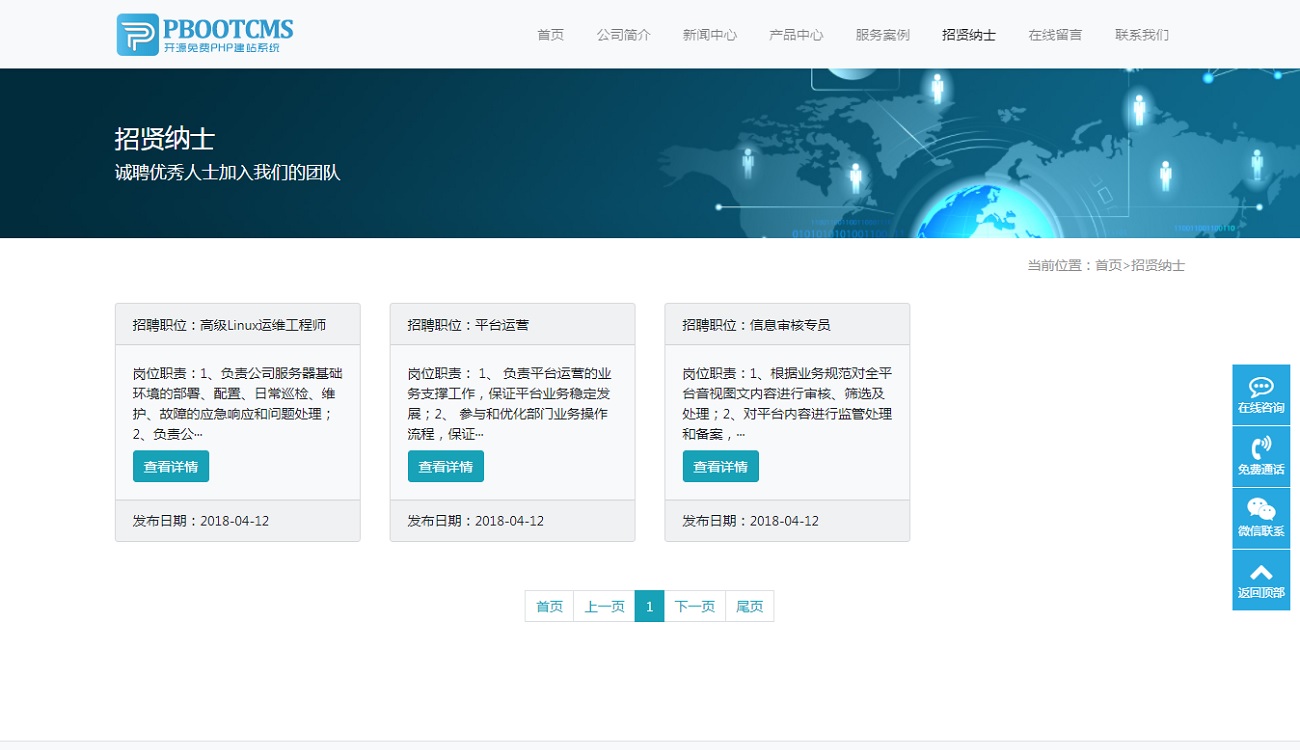Click banner heading 招贤纳士
The width and height of the screenshot is (1300, 750).
[x=165, y=139]
